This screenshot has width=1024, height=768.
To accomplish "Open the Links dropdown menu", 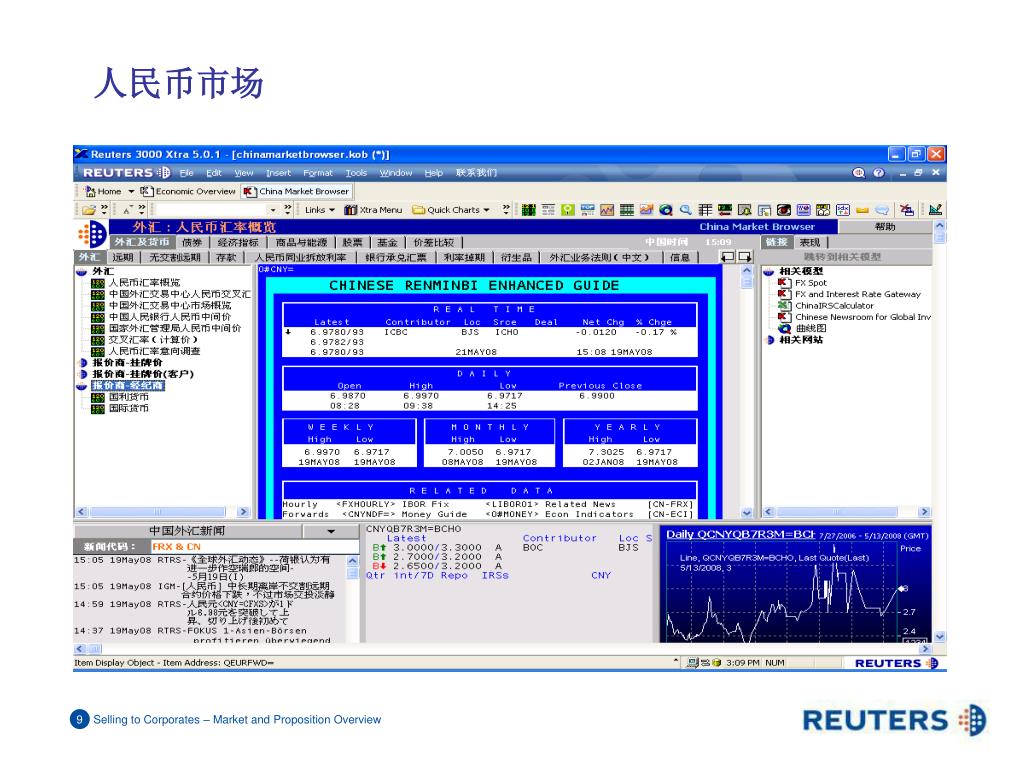I will (x=319, y=210).
